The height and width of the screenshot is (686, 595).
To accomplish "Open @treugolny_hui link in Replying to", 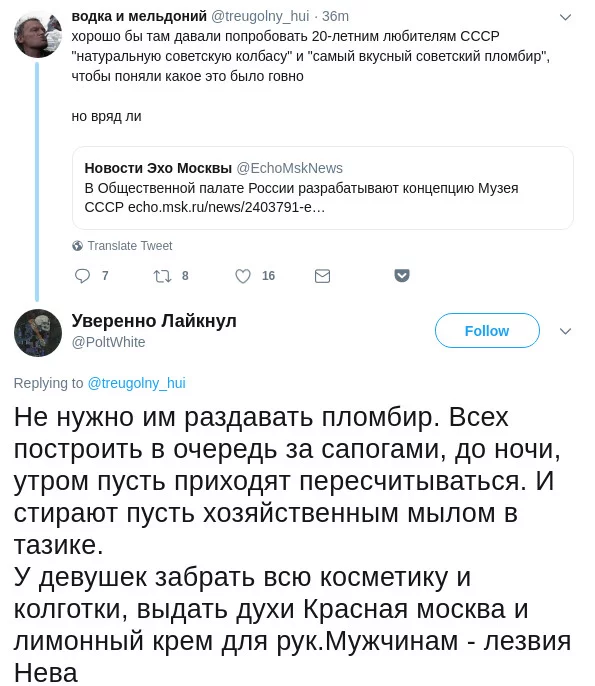I will [136, 383].
